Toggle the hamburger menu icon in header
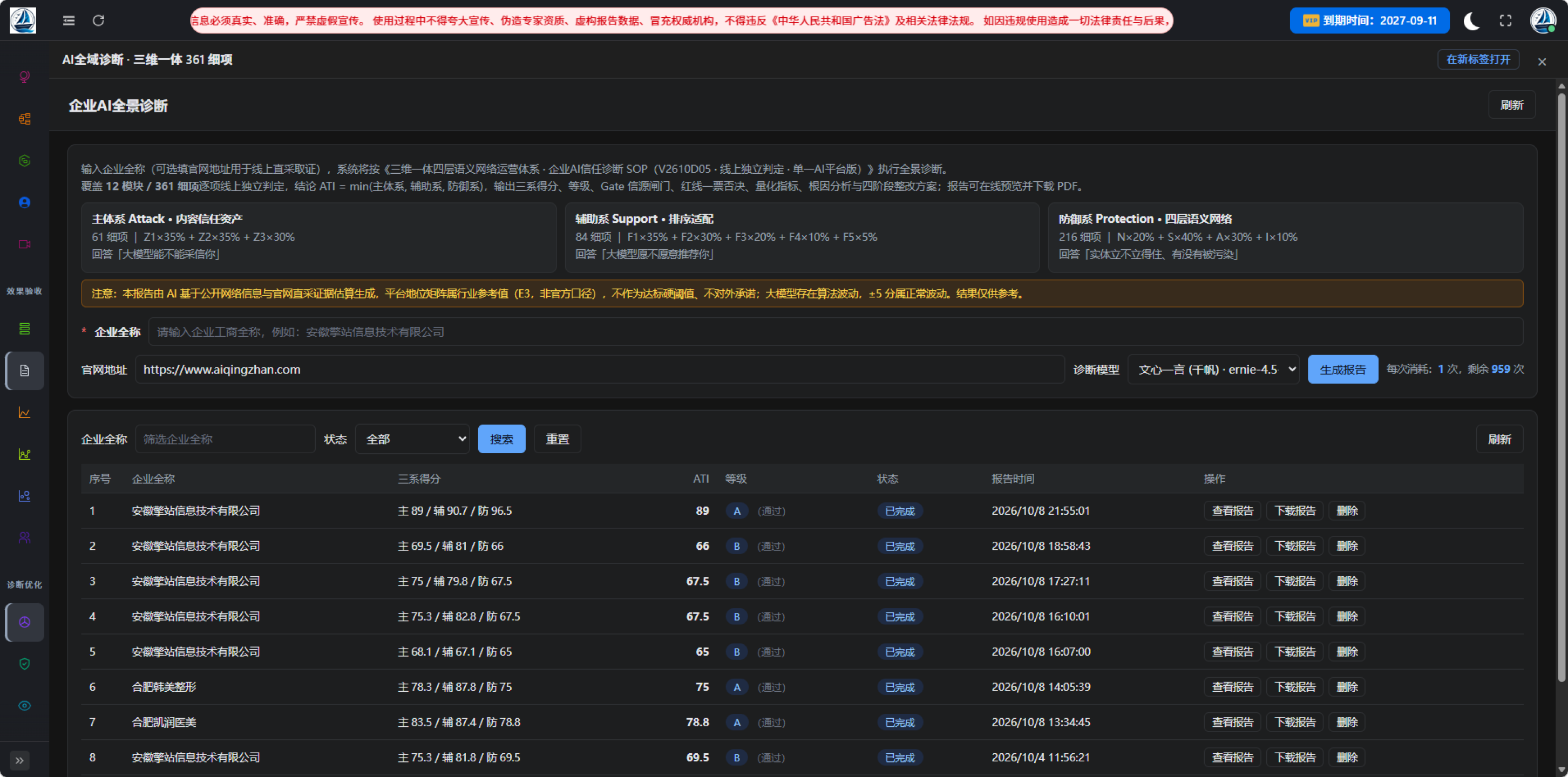1568x777 pixels. click(x=69, y=21)
